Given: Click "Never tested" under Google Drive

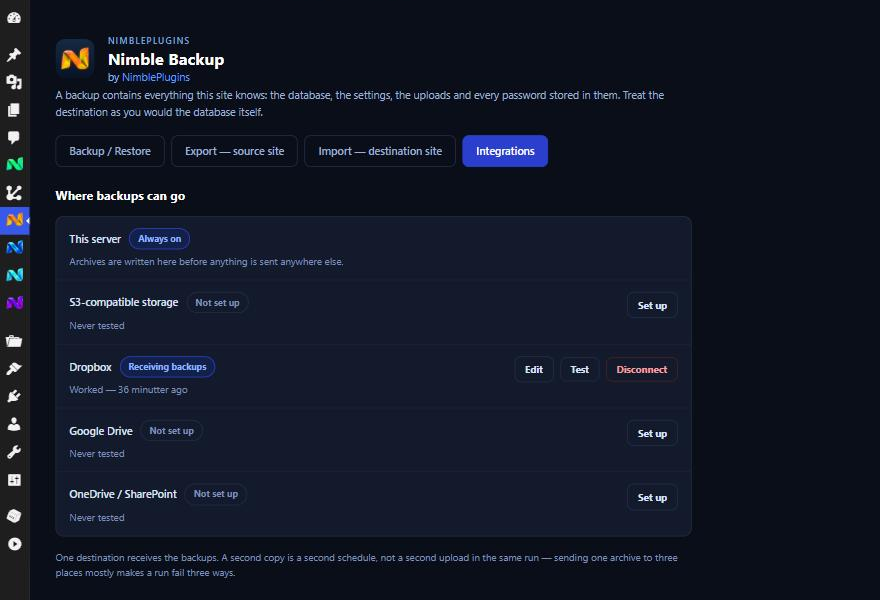Looking at the screenshot, I should click(97, 454).
